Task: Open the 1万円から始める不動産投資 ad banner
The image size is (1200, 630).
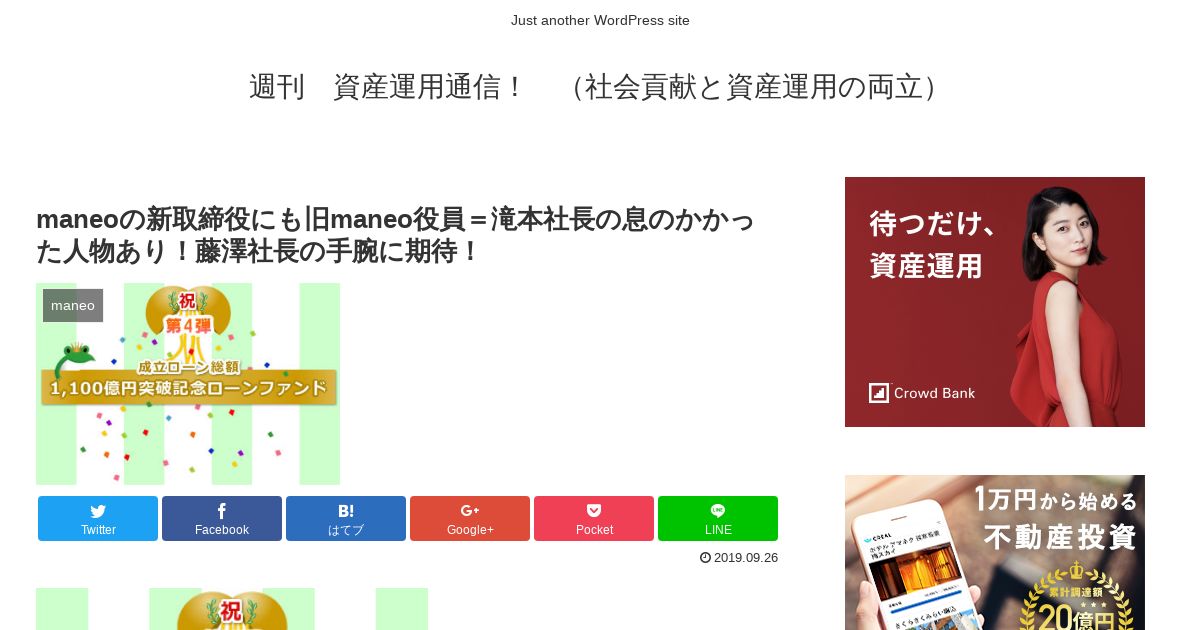Action: tap(995, 552)
